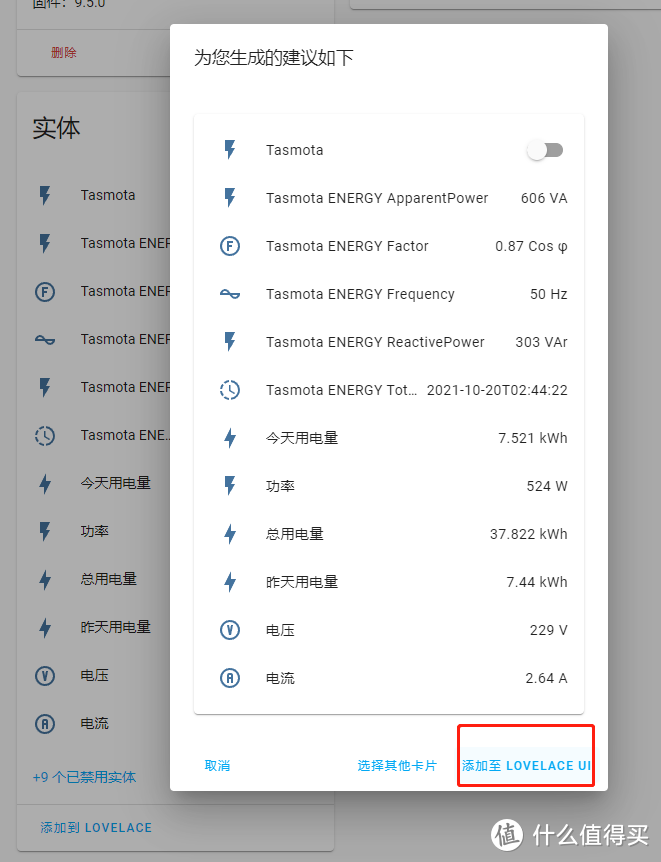
Task: Click the ampere 'A' icon beside 电流 in dialog
Action: 230,678
